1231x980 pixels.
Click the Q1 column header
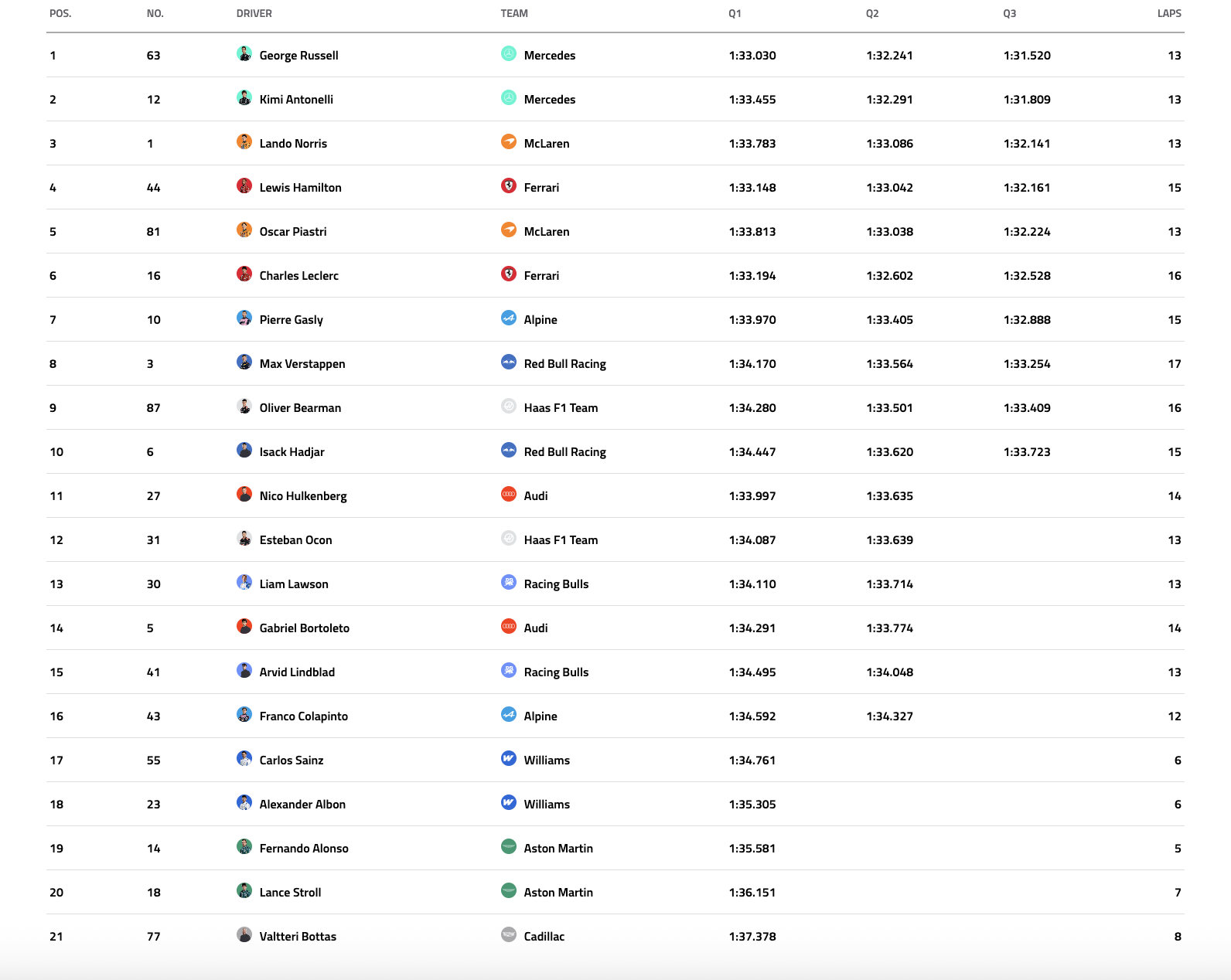point(735,14)
